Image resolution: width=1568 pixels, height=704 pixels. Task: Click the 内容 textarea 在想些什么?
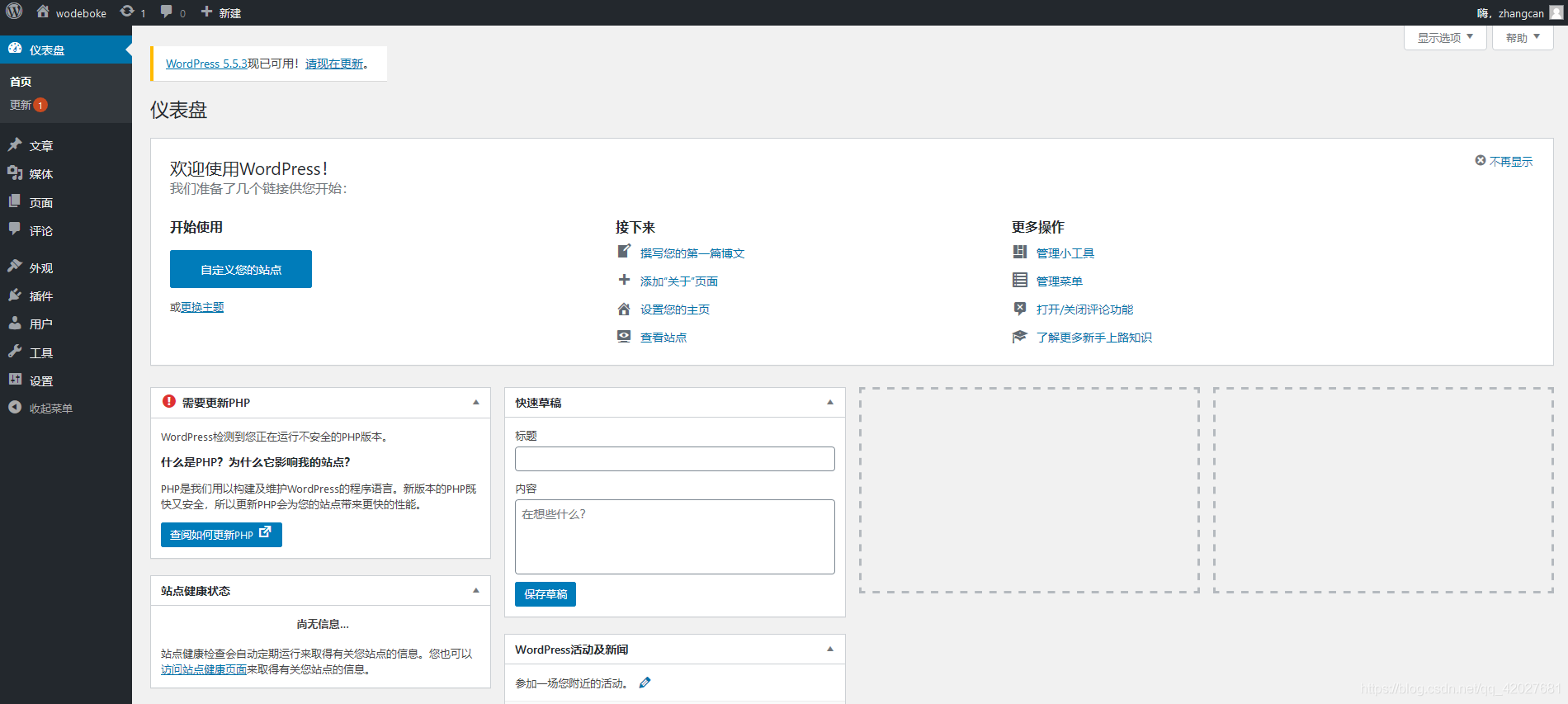point(675,536)
